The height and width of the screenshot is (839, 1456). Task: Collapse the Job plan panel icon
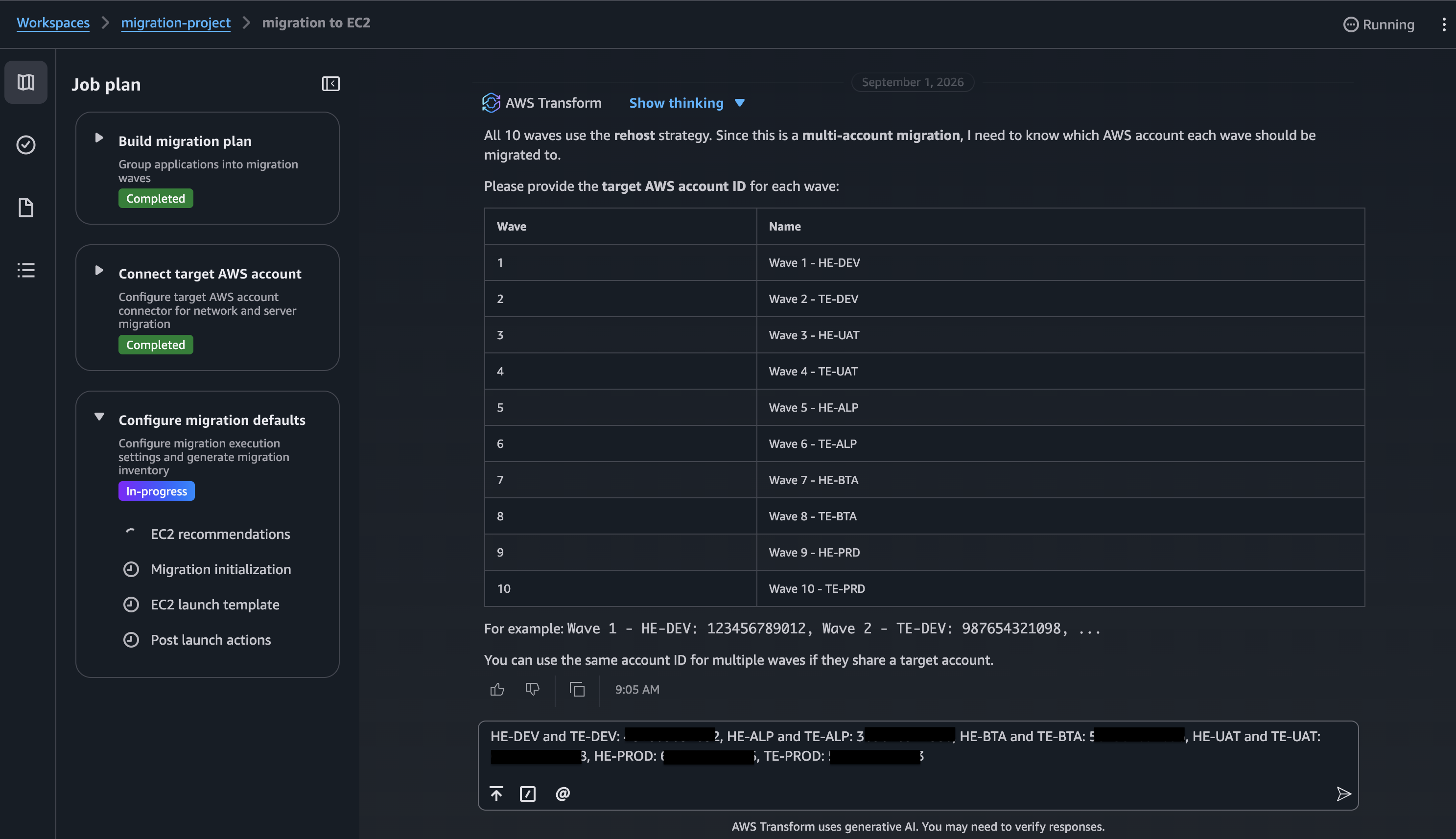pyautogui.click(x=331, y=84)
